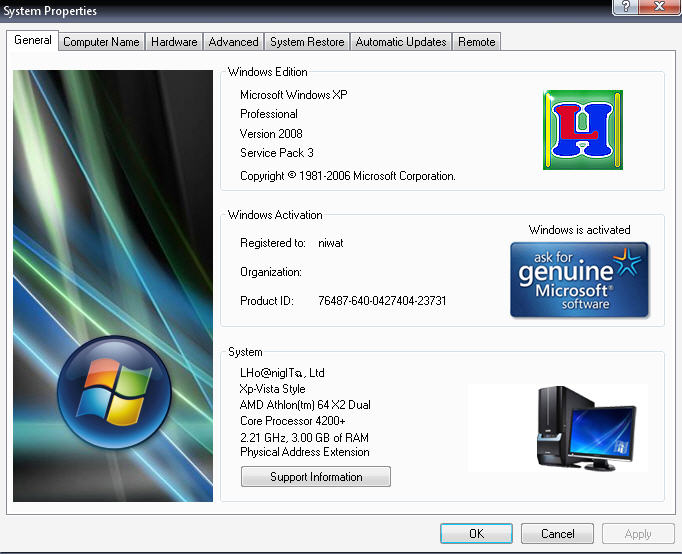Click the 'Registered to:' label

pos(273,243)
